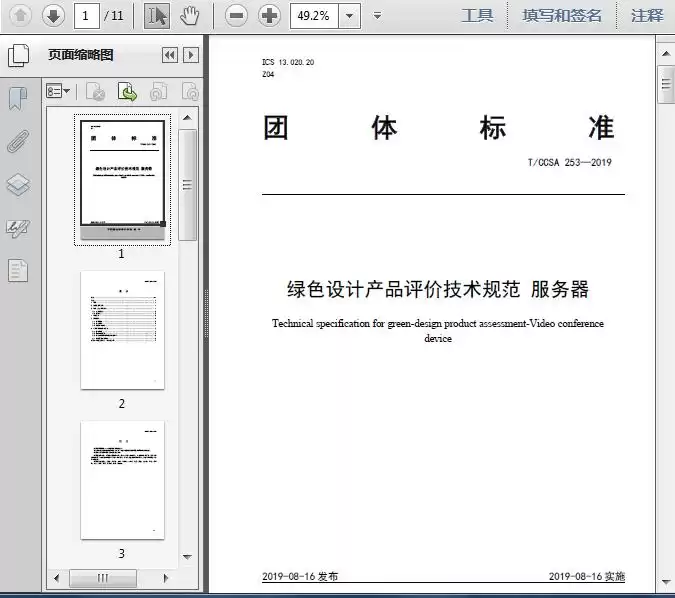Open the 注释 panel
Screen dimensions: 675x598
coord(647,15)
